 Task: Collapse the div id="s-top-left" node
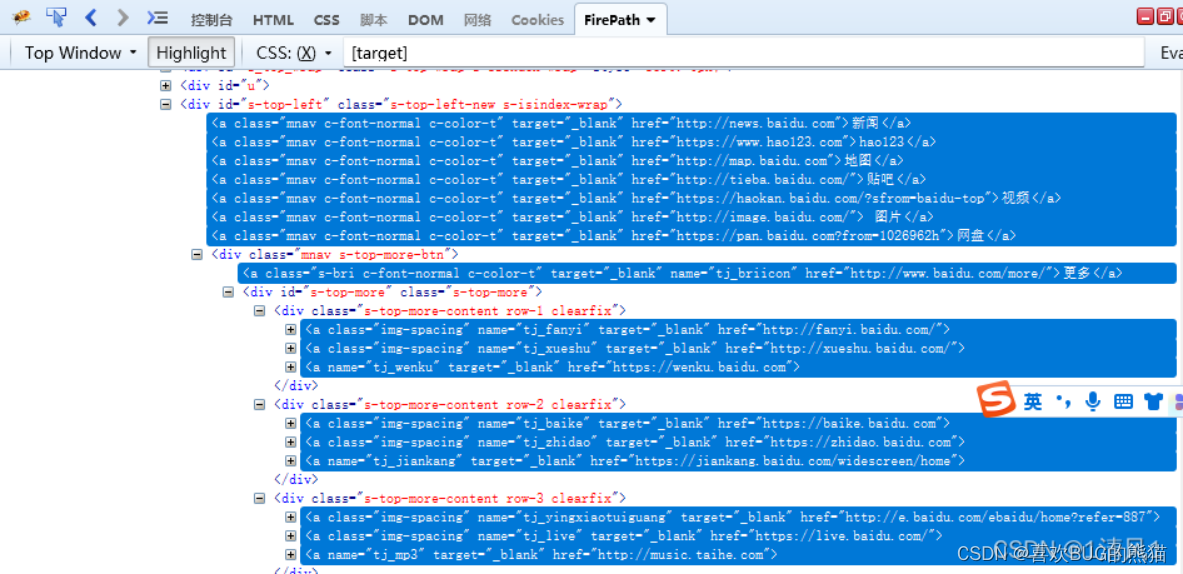coord(166,104)
